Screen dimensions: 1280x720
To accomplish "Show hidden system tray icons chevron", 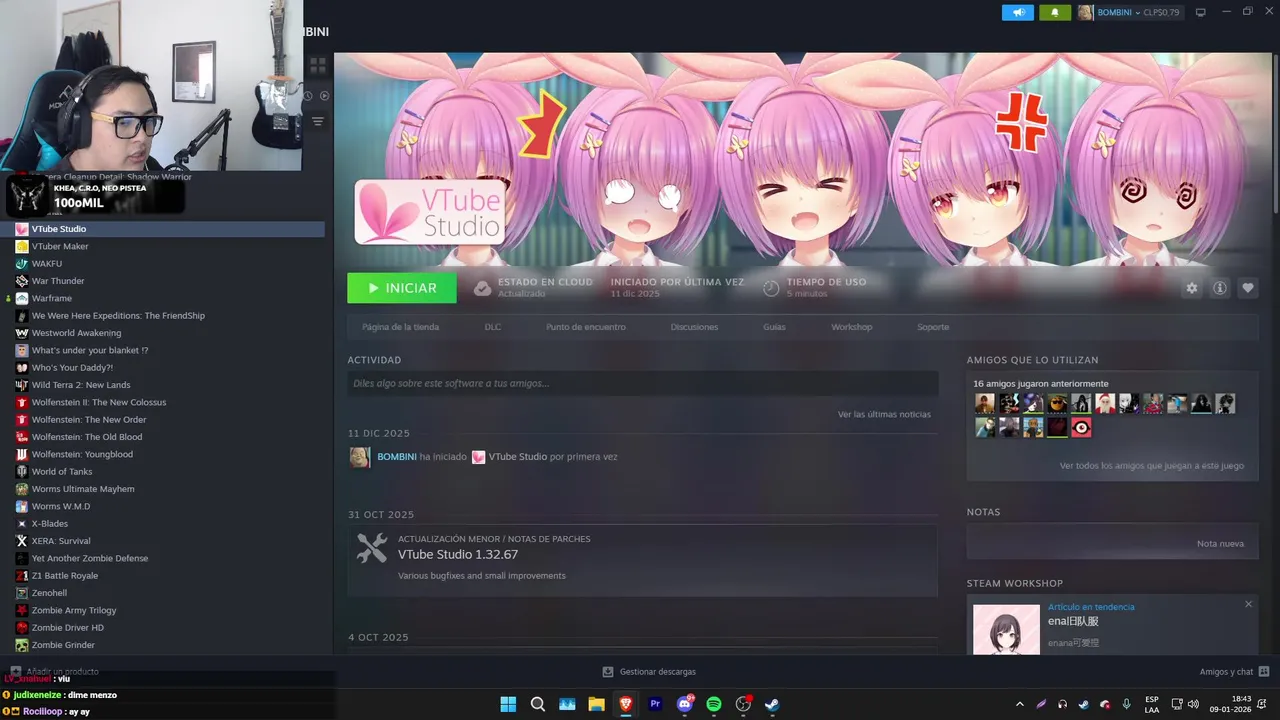I will tap(1020, 704).
